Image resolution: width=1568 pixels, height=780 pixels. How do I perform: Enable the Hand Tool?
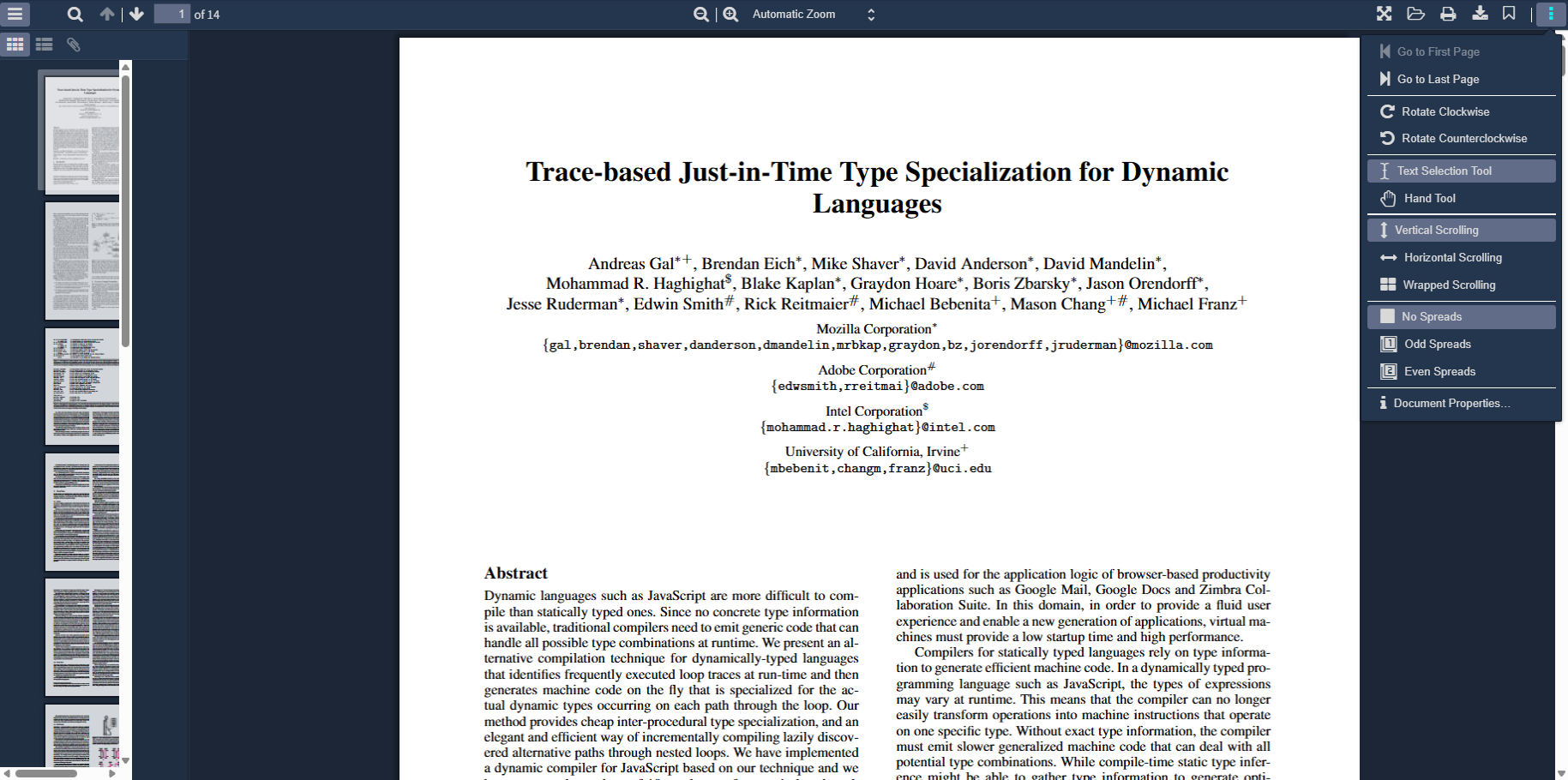point(1461,198)
